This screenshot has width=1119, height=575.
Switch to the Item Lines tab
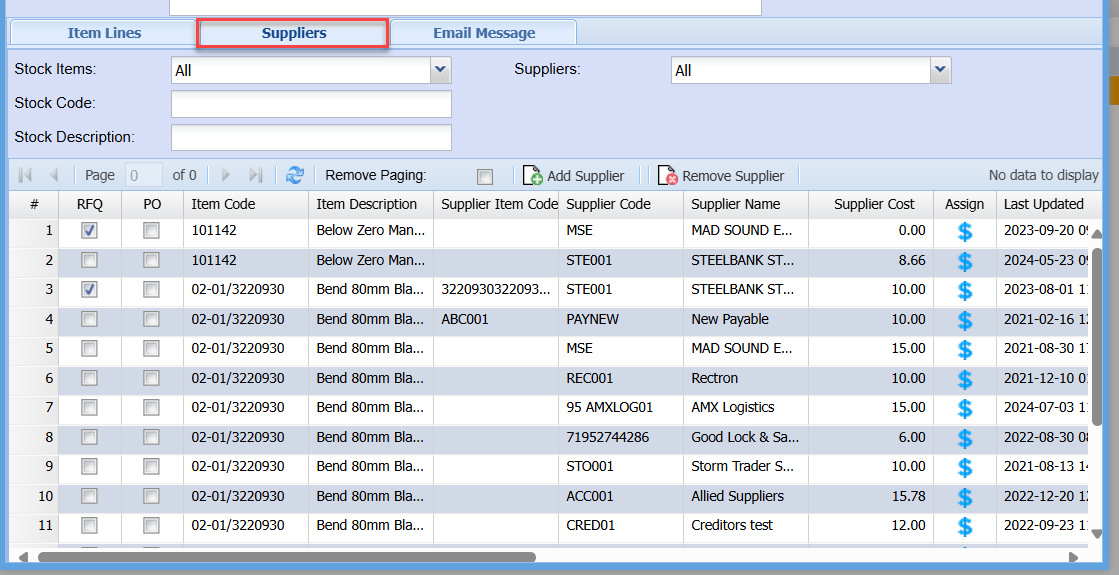(x=104, y=33)
